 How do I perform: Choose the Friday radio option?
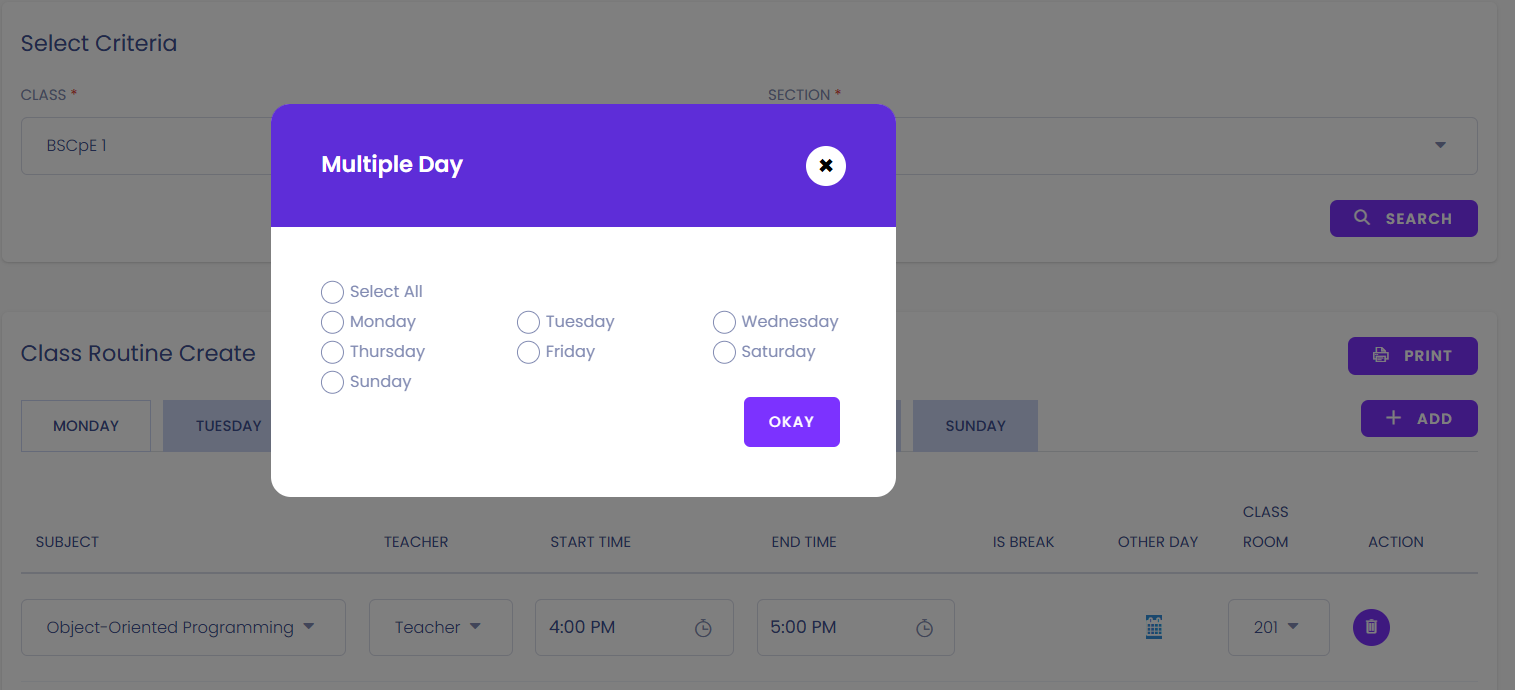pos(528,352)
